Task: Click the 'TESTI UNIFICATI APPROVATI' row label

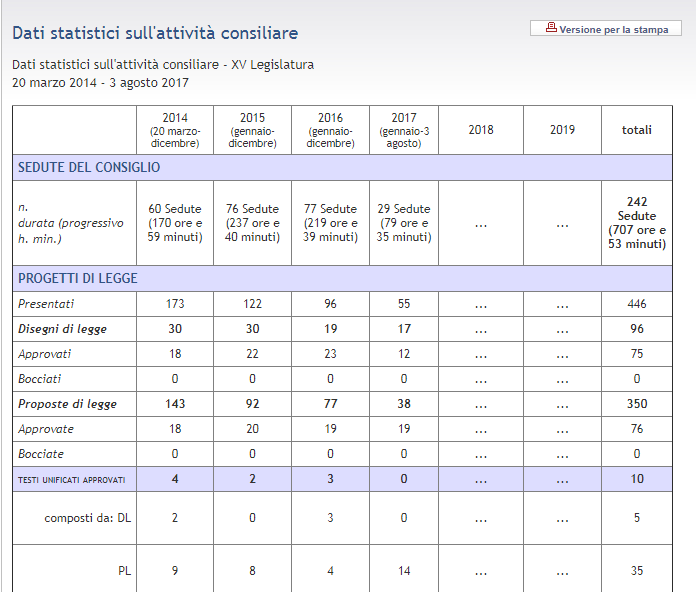Action: [x=71, y=480]
